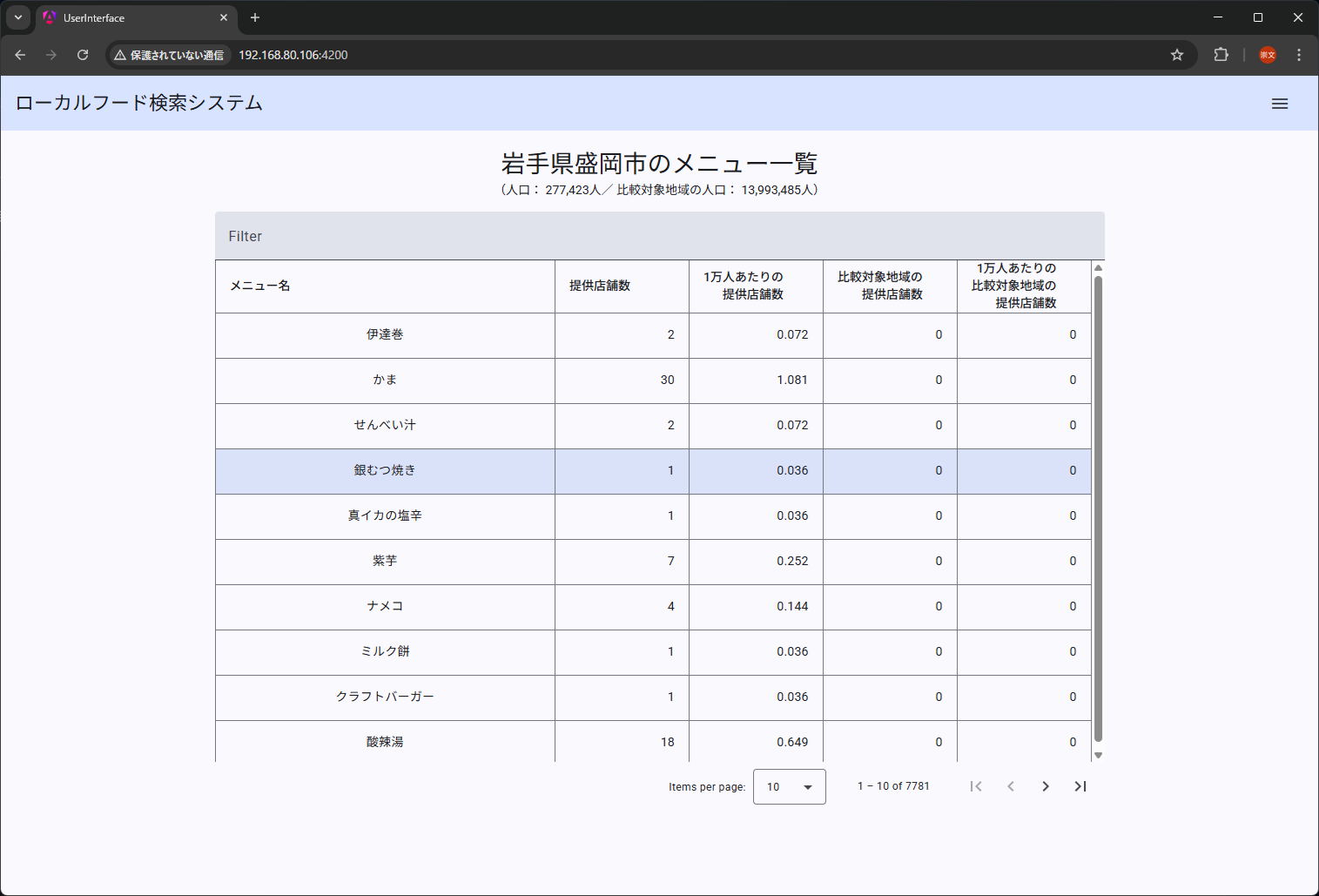Screen dimensions: 1319x896
Task: Select the 紫芋 menu row
Action: (653, 562)
